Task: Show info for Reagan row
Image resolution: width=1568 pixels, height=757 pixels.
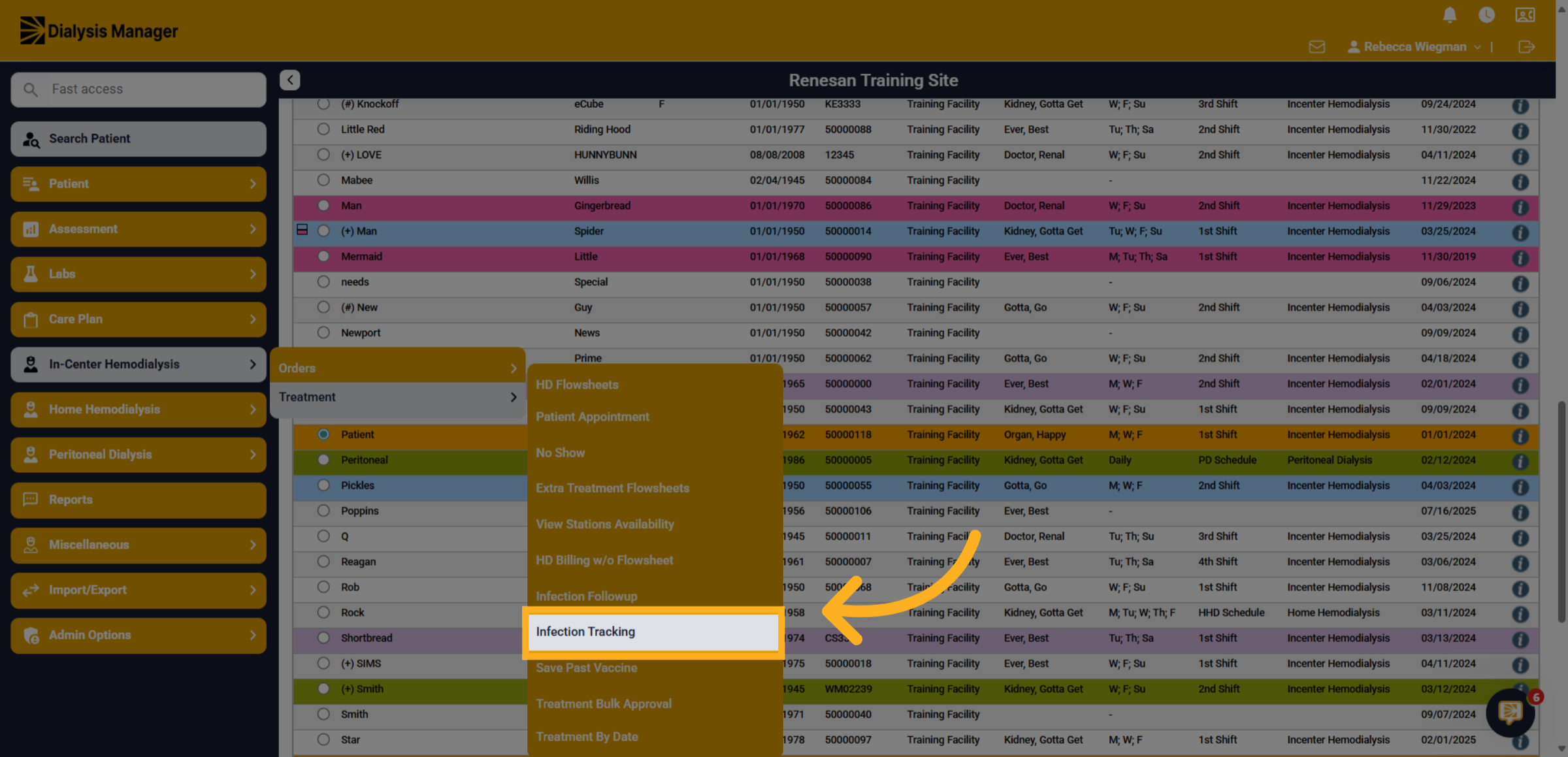Action: click(x=1520, y=563)
